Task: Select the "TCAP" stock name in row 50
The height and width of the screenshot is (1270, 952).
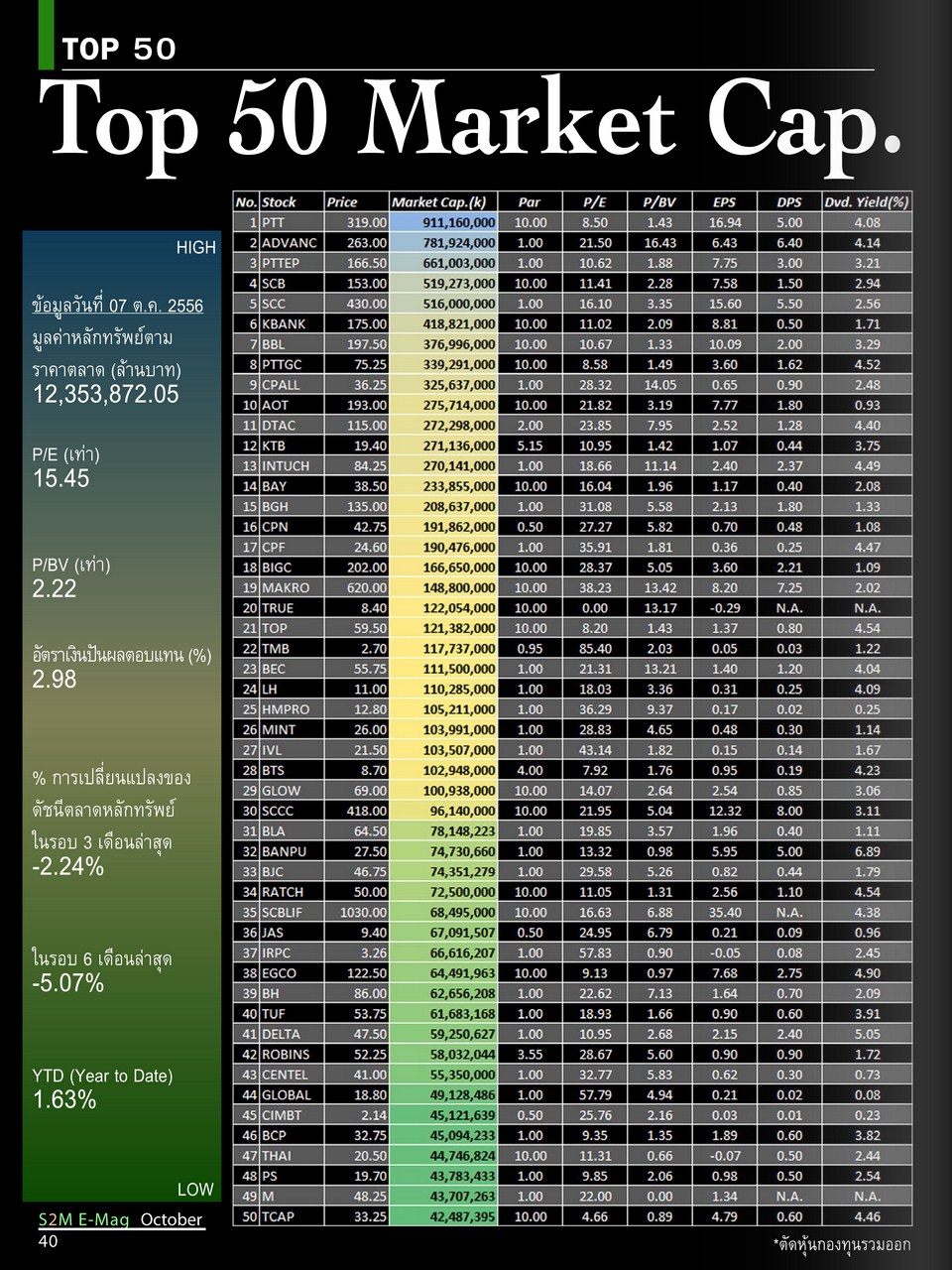Action: pyautogui.click(x=292, y=1216)
